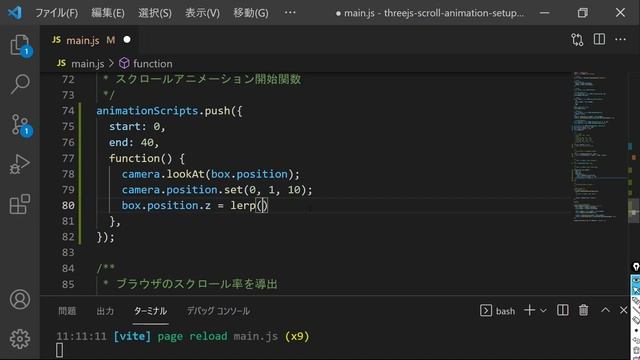Viewport: 640px width, 360px height.
Task: Open the Manage gear settings
Action: click(x=20, y=339)
